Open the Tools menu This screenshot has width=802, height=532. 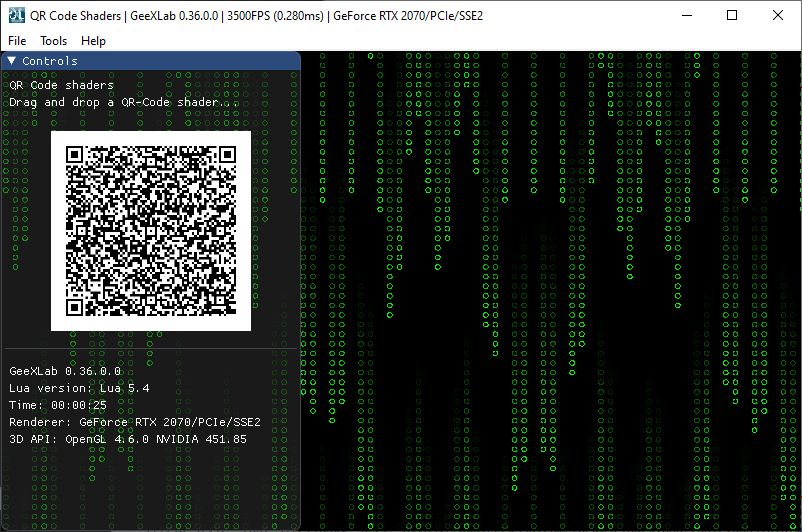(53, 41)
